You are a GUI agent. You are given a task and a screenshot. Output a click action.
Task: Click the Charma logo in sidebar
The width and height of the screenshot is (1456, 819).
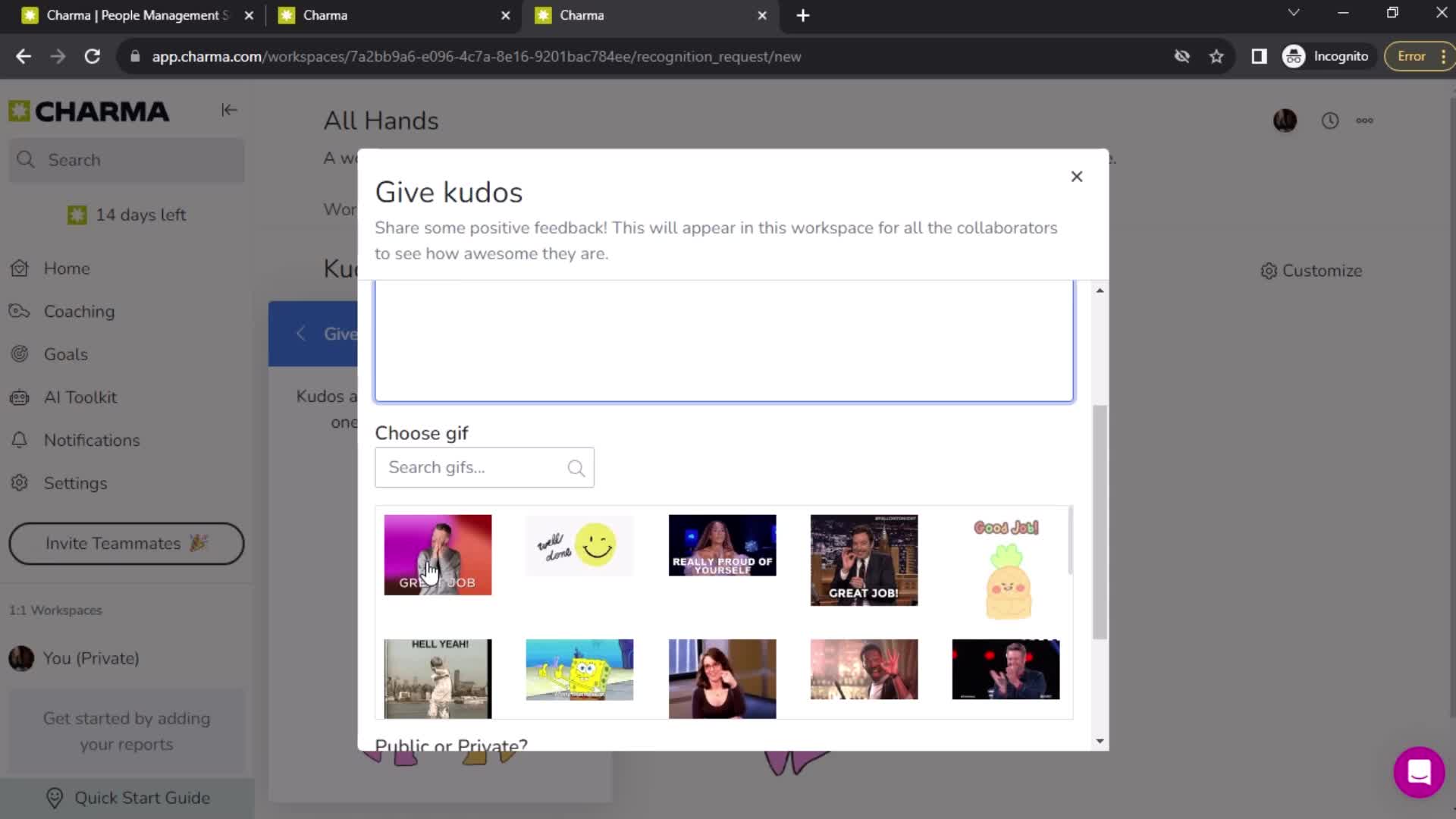click(x=89, y=111)
